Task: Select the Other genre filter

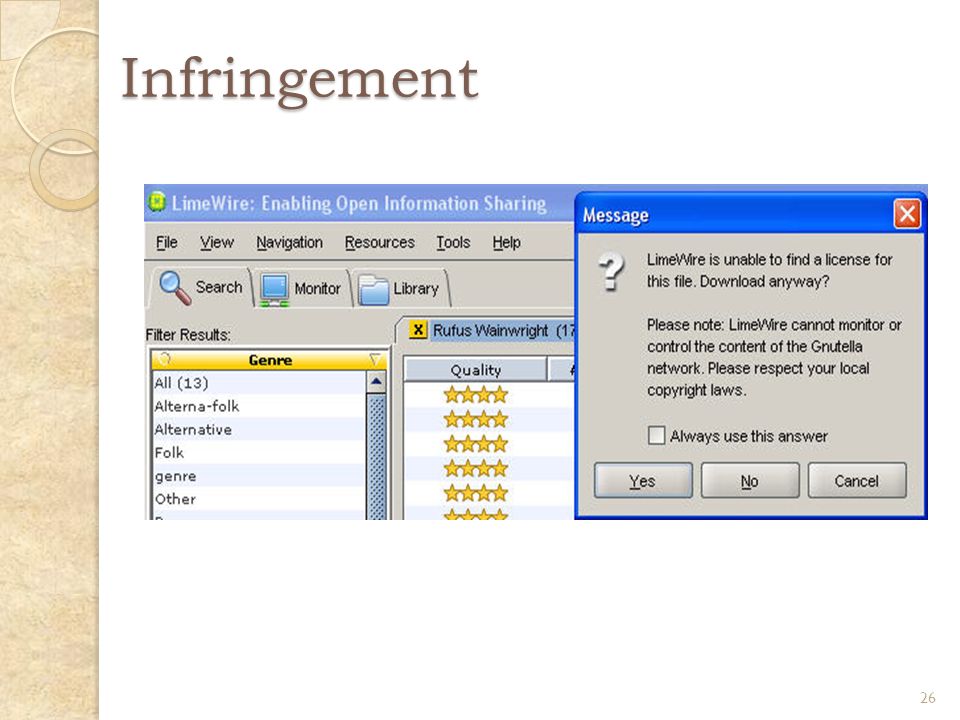Action: [258, 499]
